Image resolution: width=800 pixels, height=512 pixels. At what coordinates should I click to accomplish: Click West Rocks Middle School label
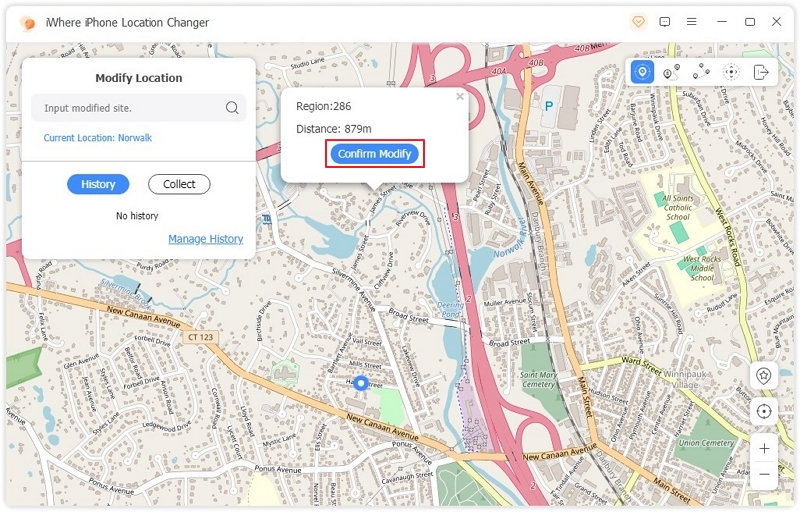pos(702,268)
